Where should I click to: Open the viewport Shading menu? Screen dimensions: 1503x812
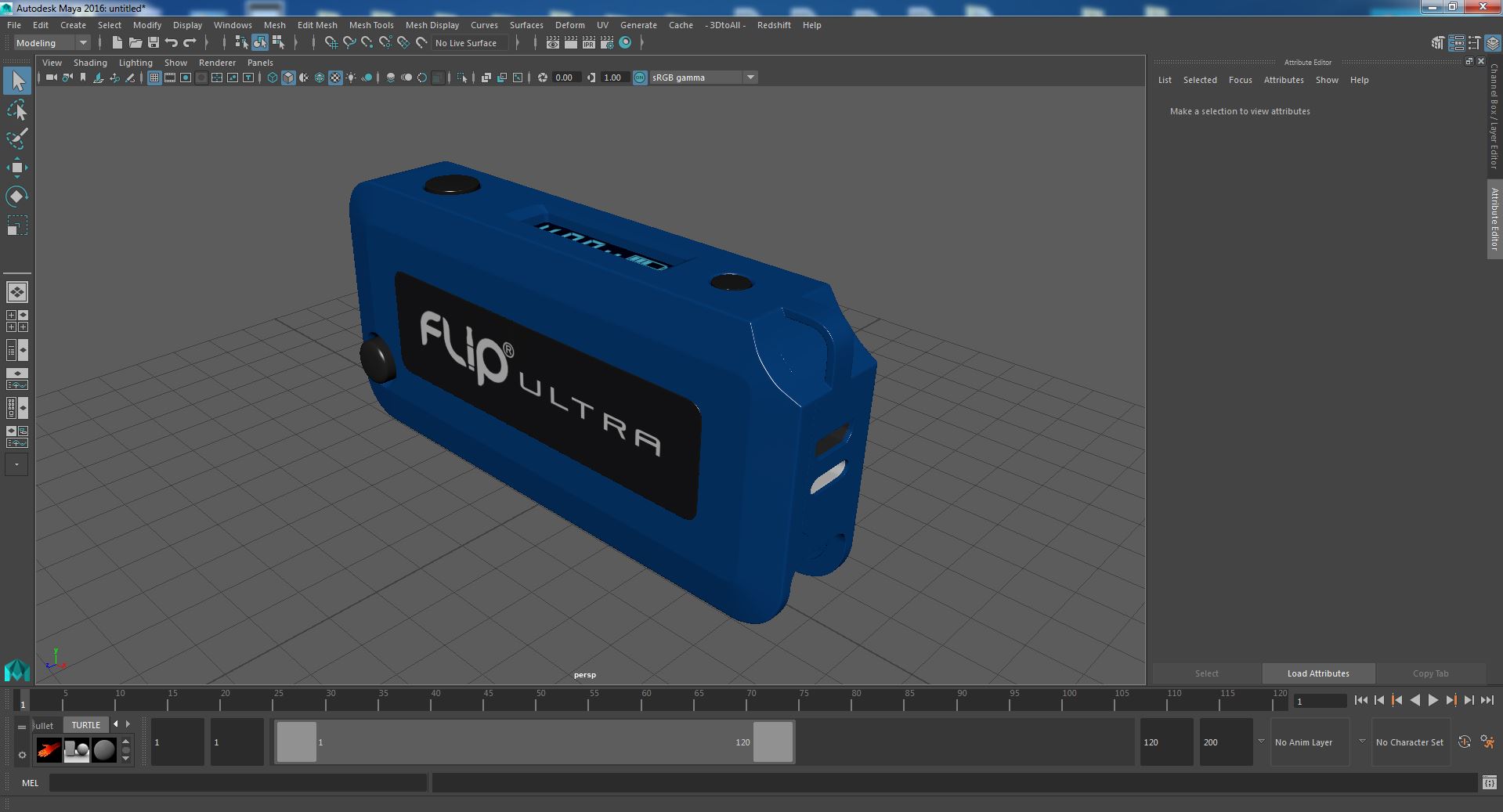pos(90,63)
